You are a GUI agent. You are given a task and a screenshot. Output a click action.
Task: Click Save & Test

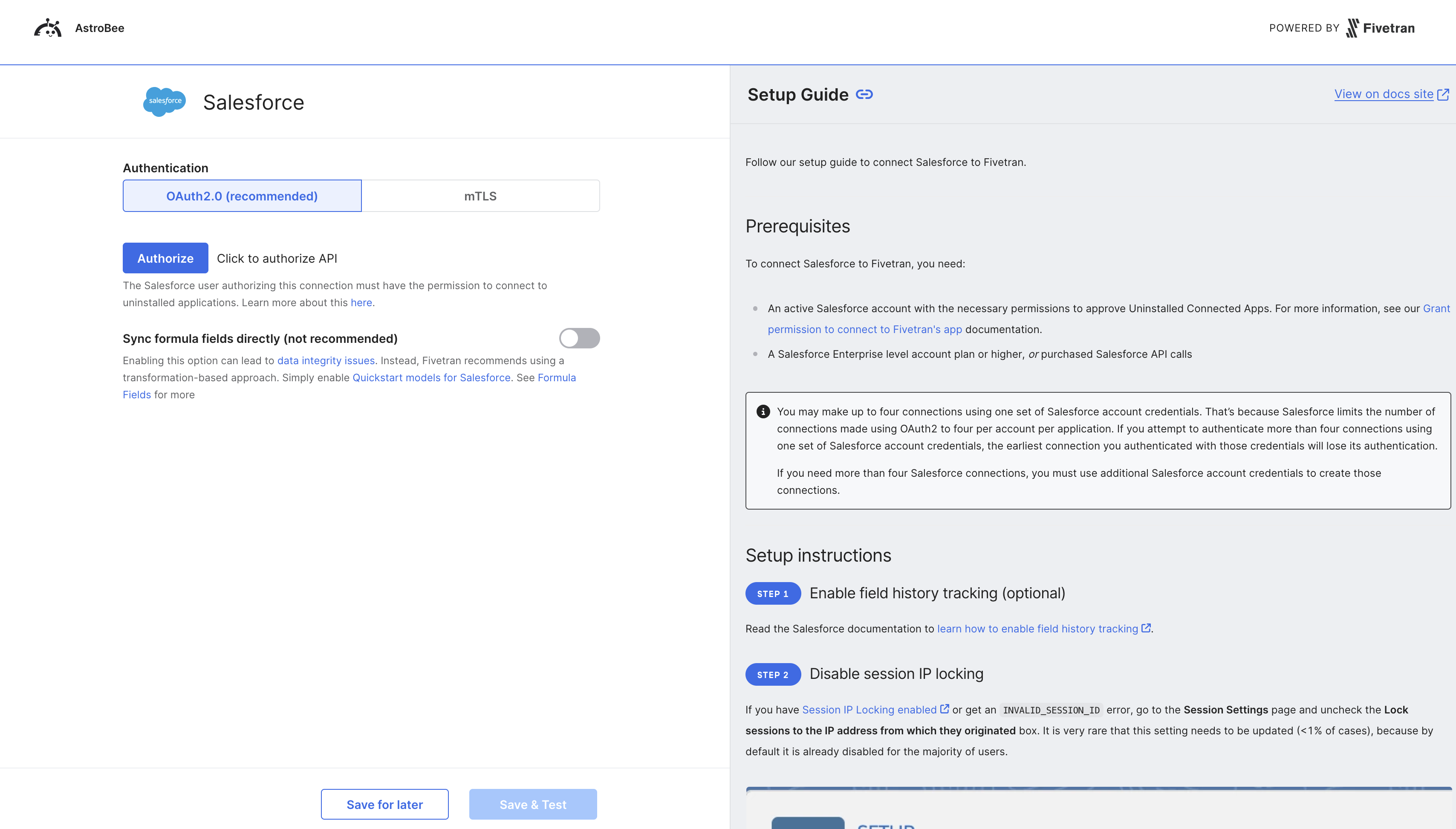(532, 804)
